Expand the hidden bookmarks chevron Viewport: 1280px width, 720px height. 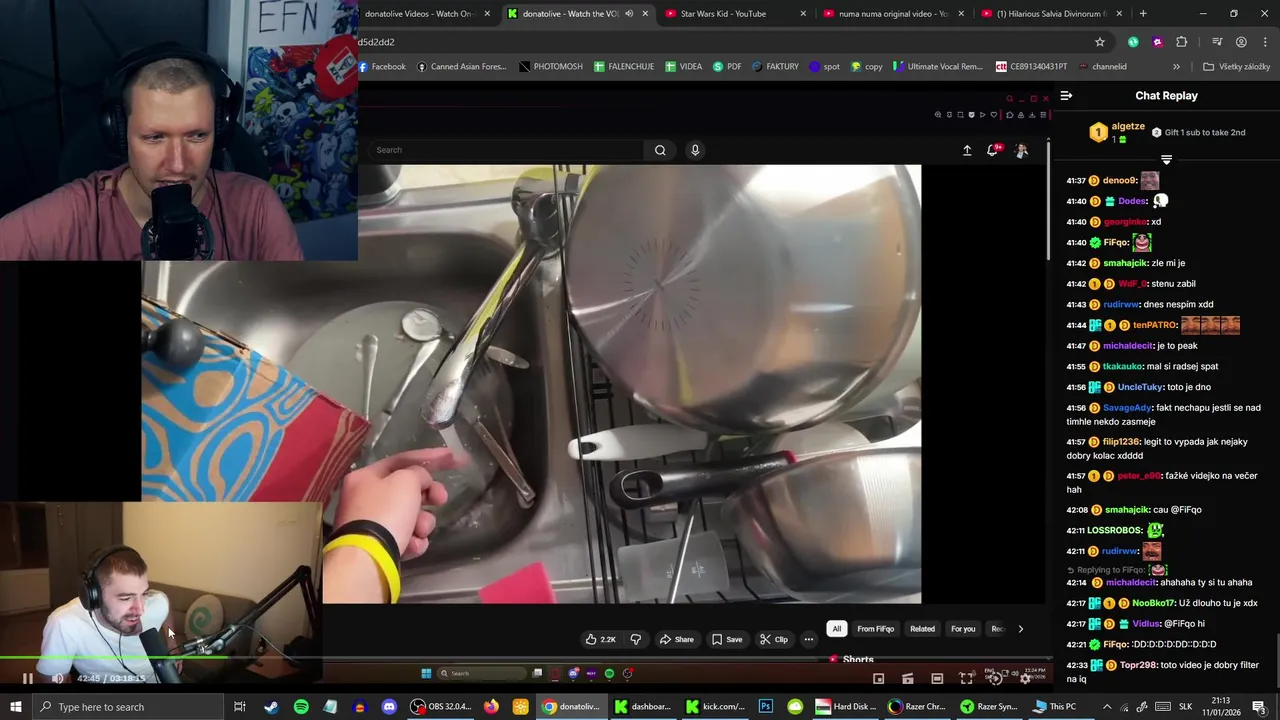[x=1176, y=67]
